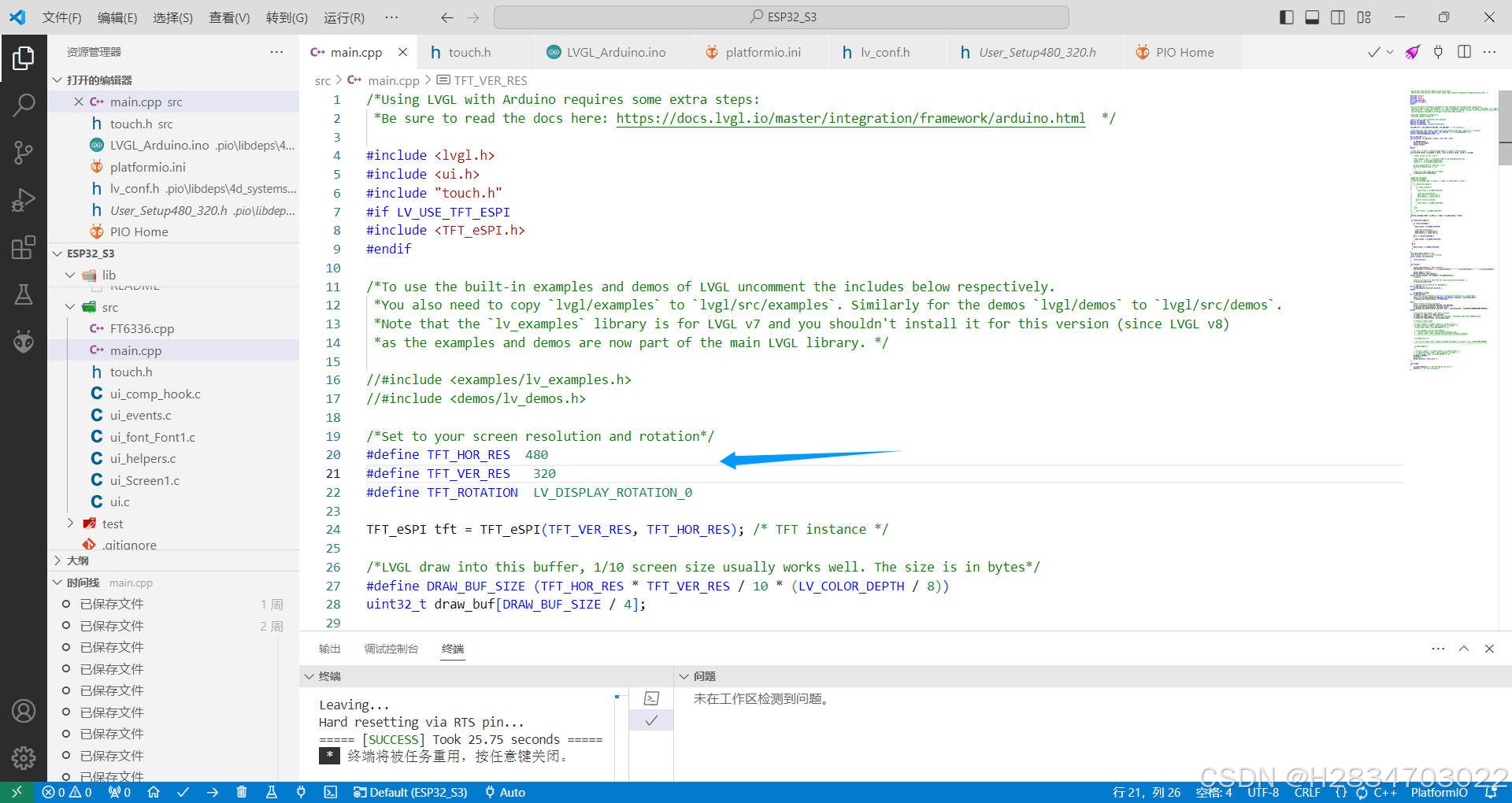
Task: Build the project using the status bar checkmark
Action: point(183,792)
